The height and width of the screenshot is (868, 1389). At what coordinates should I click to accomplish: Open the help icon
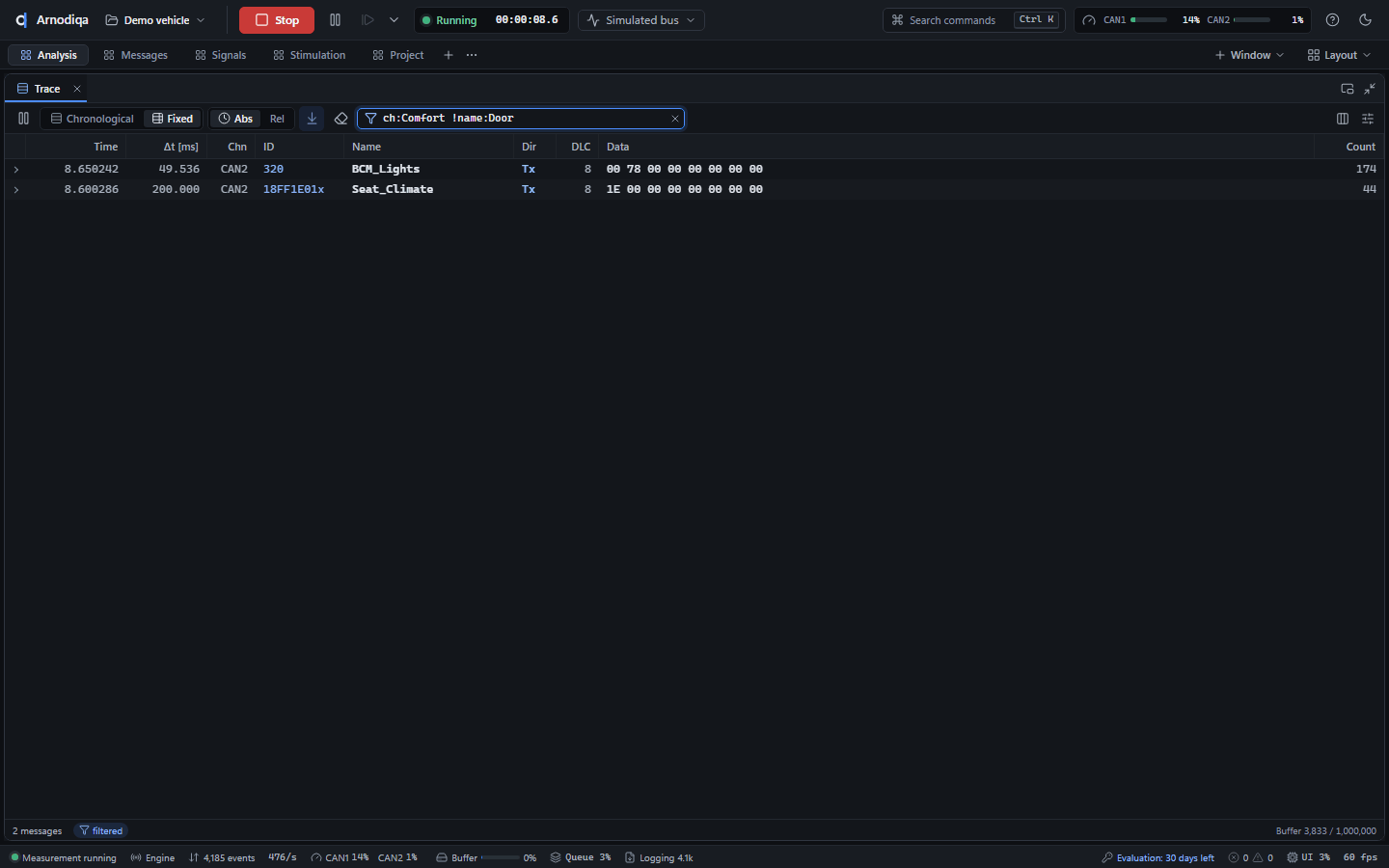click(x=1332, y=20)
